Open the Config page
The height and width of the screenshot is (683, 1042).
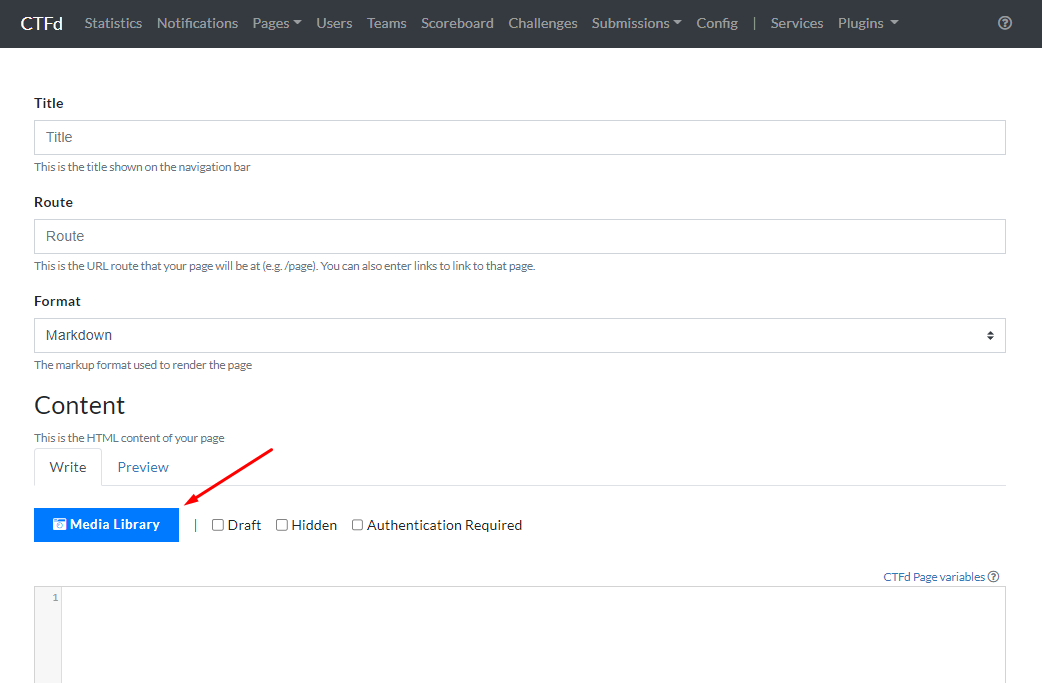point(716,23)
